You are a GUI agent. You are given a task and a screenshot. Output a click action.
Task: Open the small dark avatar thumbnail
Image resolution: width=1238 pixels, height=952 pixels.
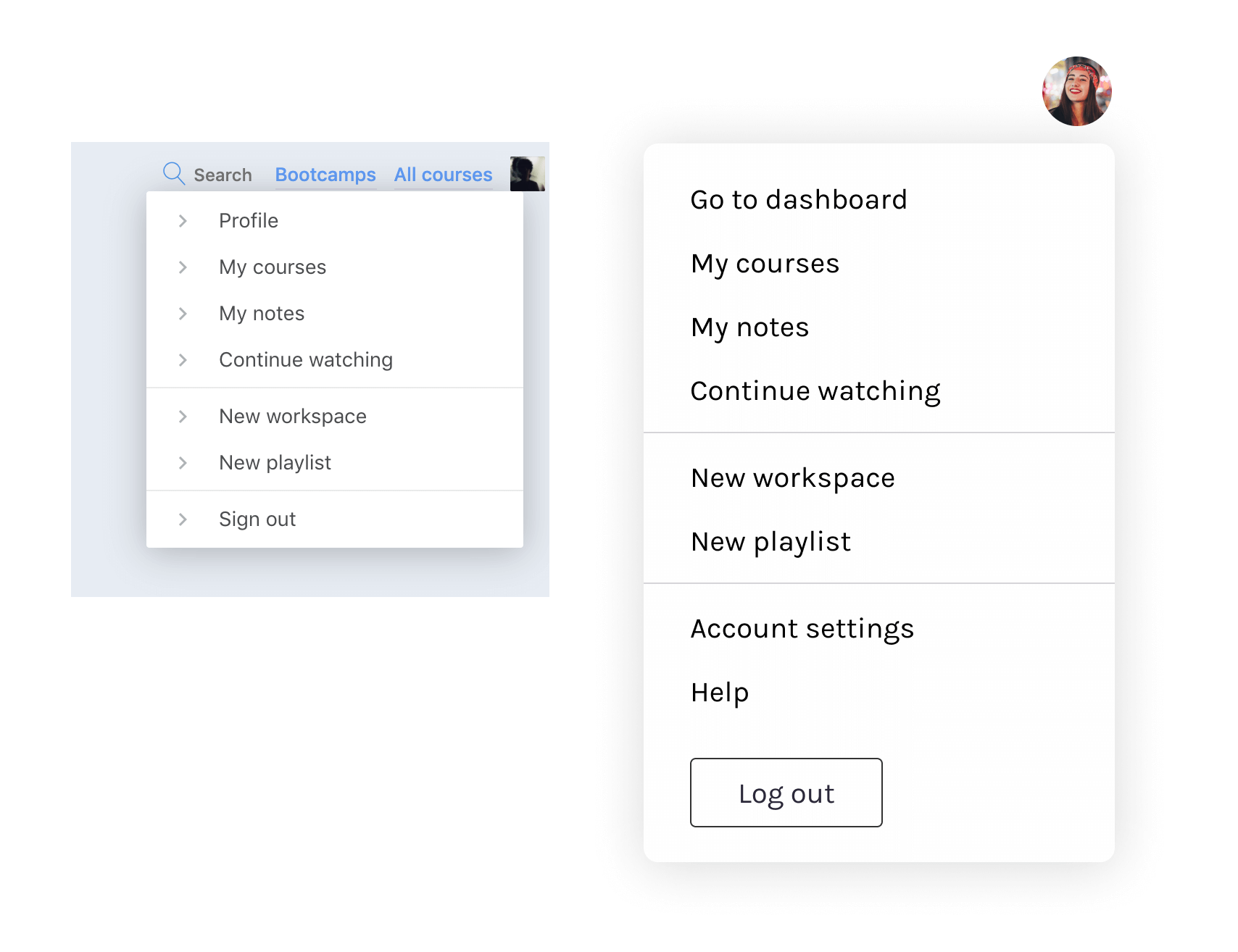click(527, 174)
